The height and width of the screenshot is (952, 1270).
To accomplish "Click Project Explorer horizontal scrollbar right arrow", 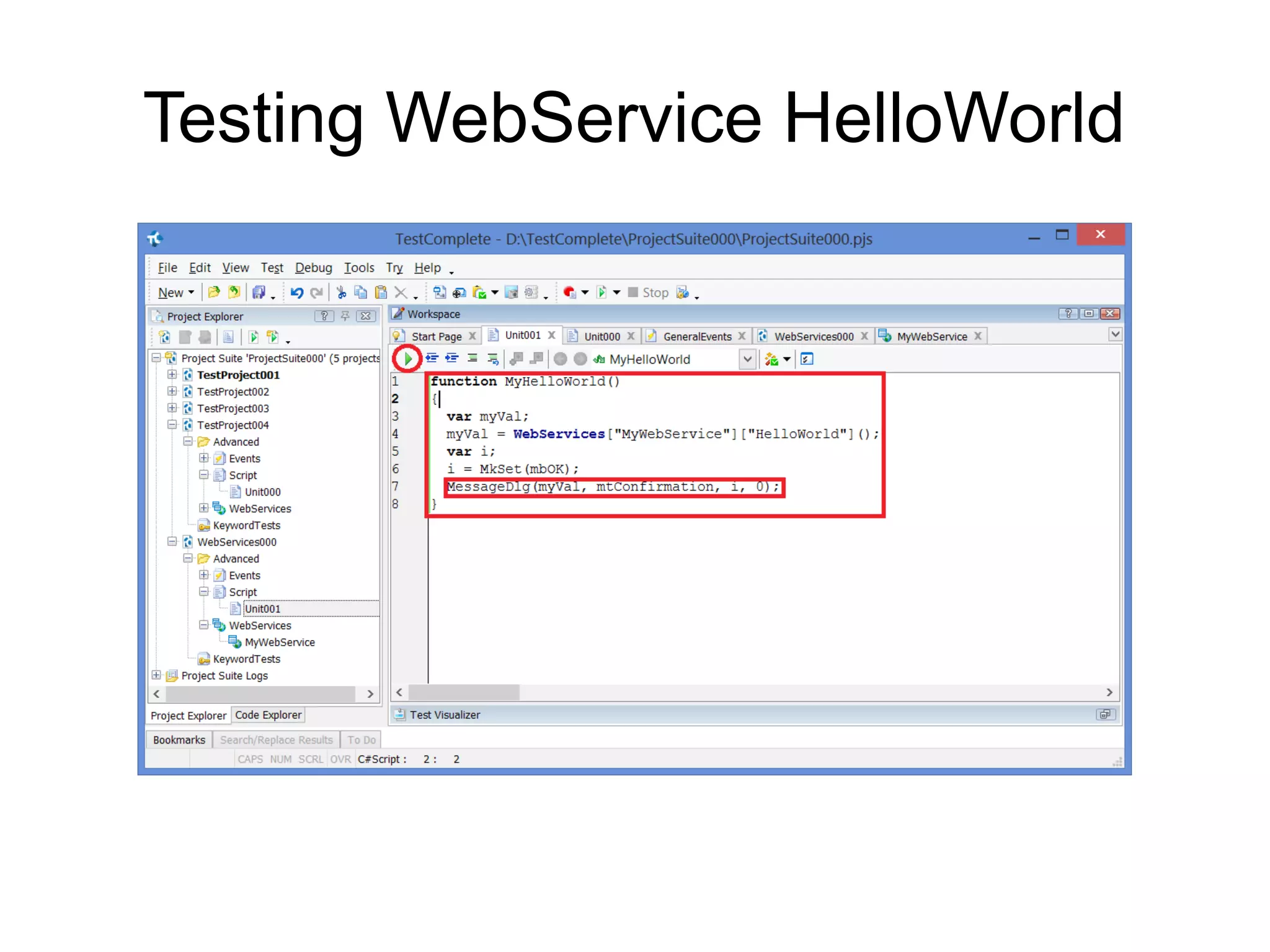I will [x=370, y=693].
